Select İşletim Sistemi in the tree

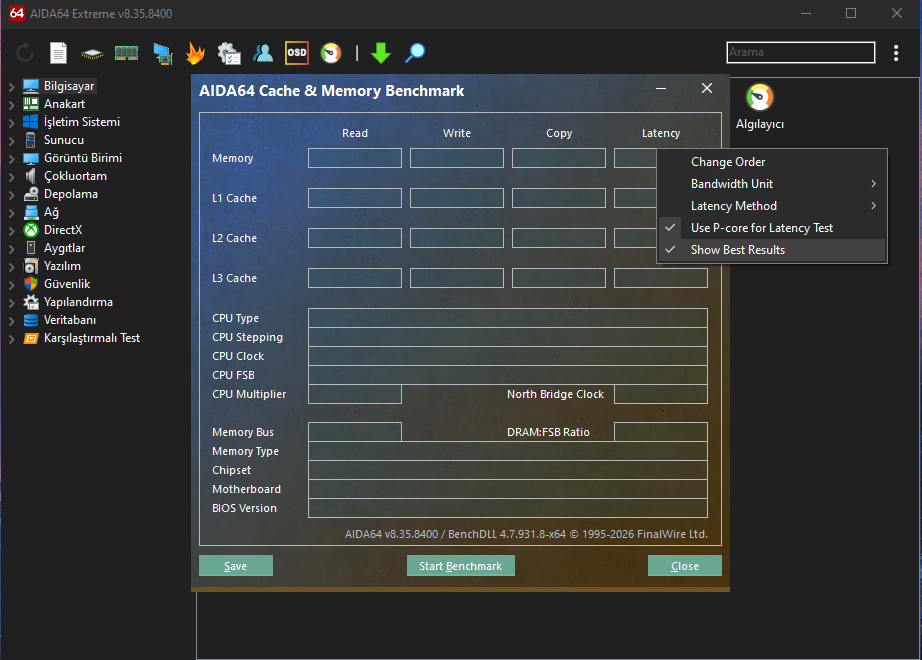pyautogui.click(x=82, y=122)
